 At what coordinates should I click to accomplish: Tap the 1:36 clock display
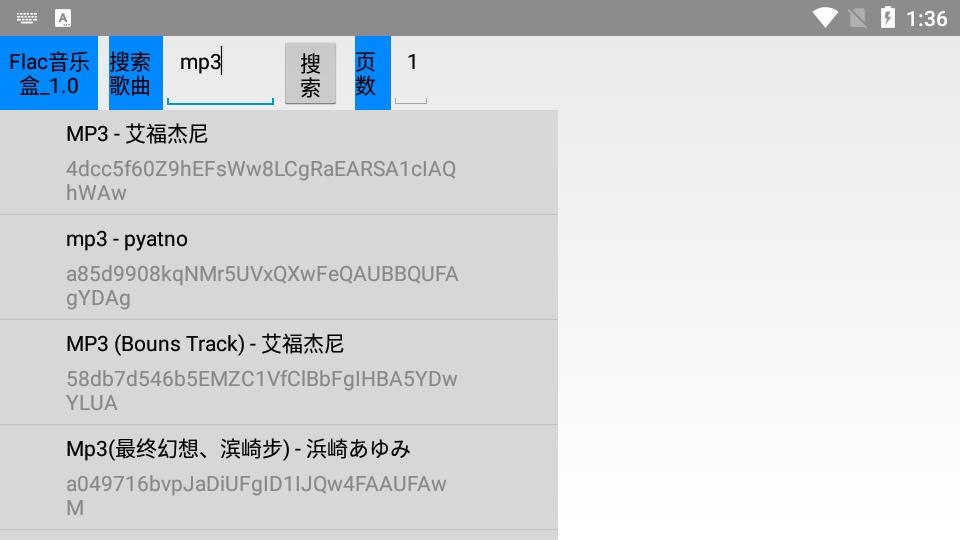click(926, 19)
